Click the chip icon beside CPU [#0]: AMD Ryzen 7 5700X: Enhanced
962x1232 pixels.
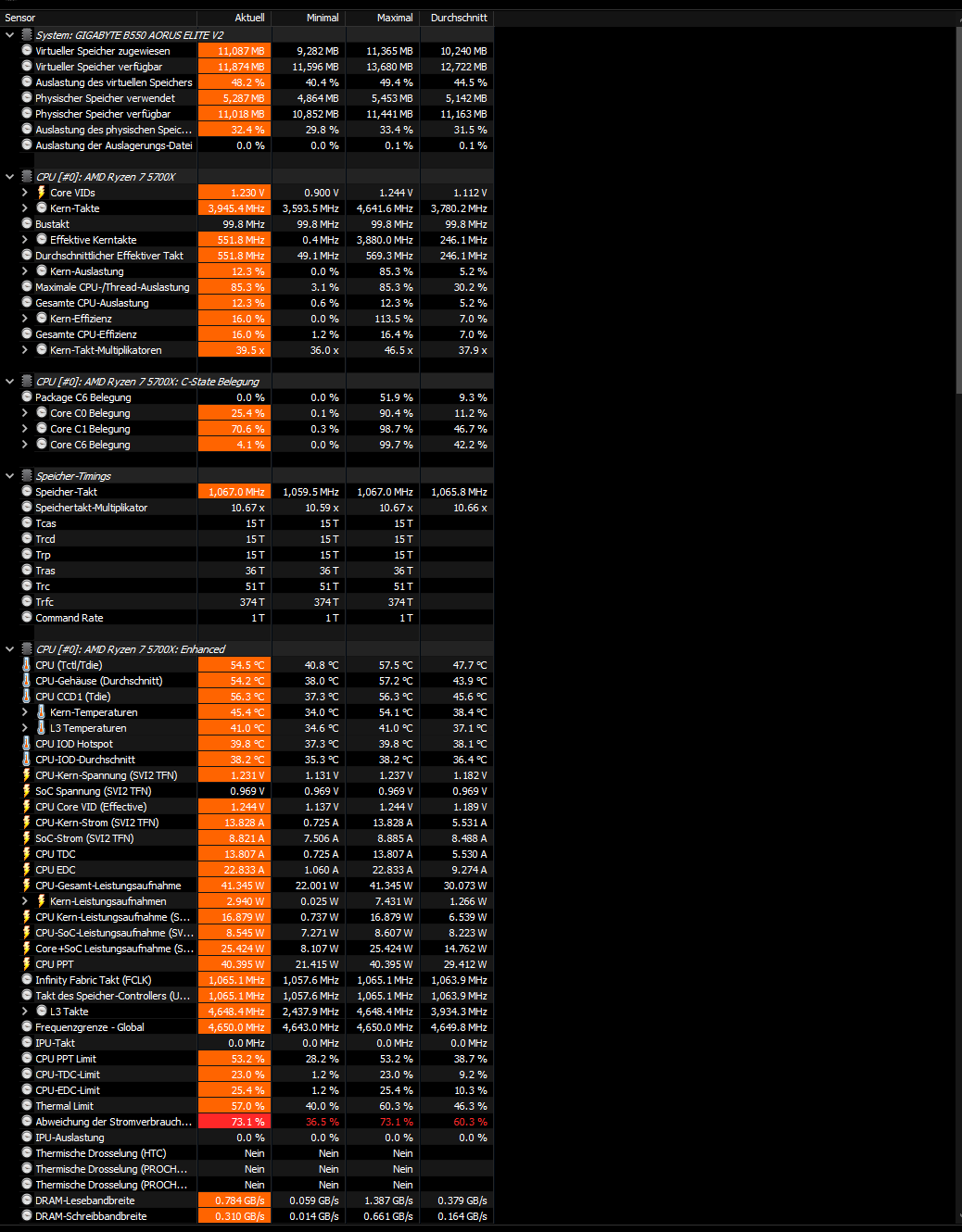[27, 648]
